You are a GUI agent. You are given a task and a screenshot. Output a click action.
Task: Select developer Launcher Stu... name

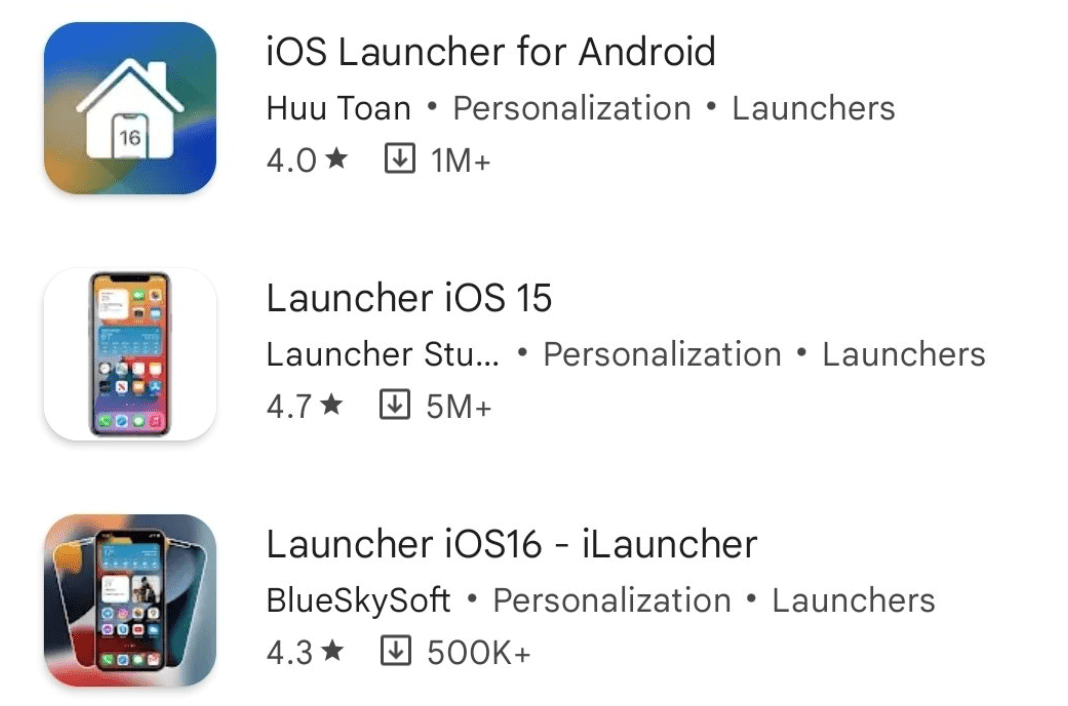point(382,354)
